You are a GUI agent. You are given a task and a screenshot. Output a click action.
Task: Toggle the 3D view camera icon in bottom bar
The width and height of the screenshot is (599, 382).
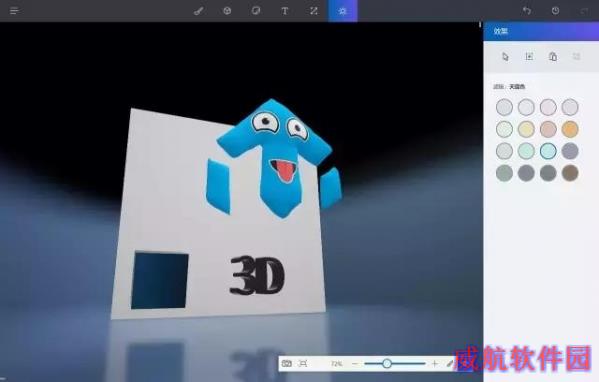[287, 363]
